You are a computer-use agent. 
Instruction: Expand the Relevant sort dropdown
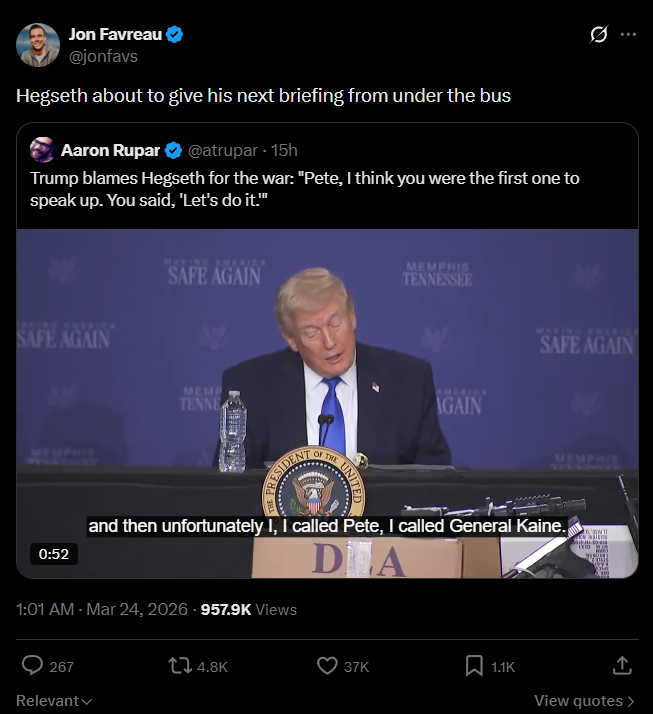(54, 701)
